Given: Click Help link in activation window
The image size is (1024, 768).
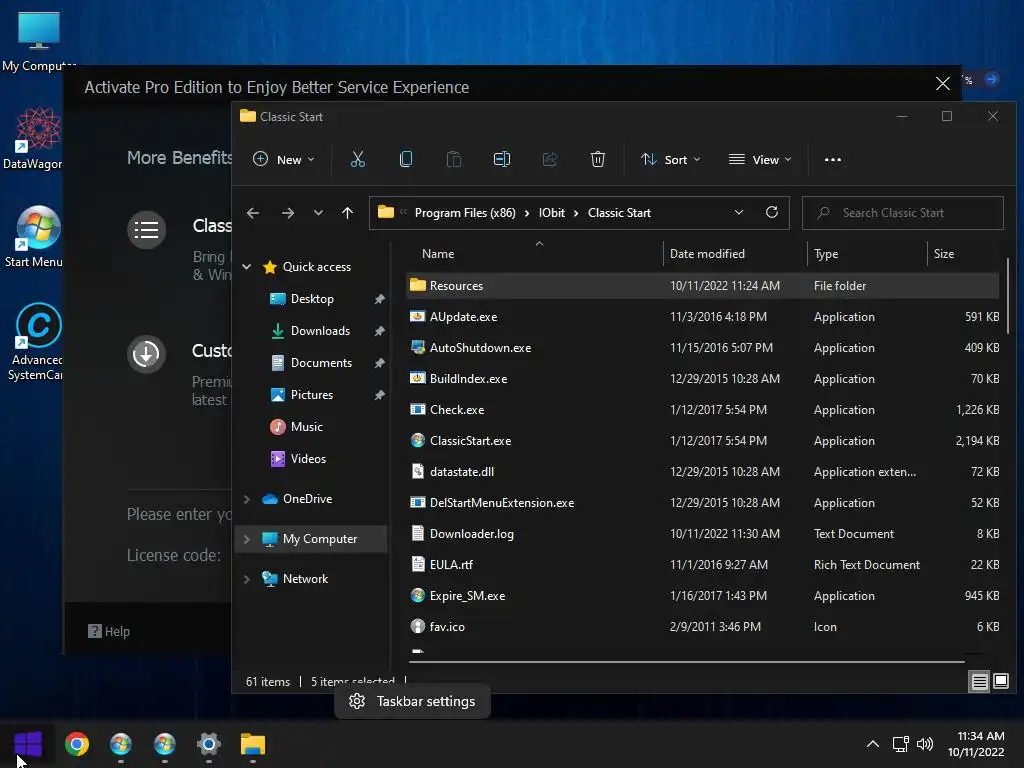Looking at the screenshot, I should tap(118, 632).
